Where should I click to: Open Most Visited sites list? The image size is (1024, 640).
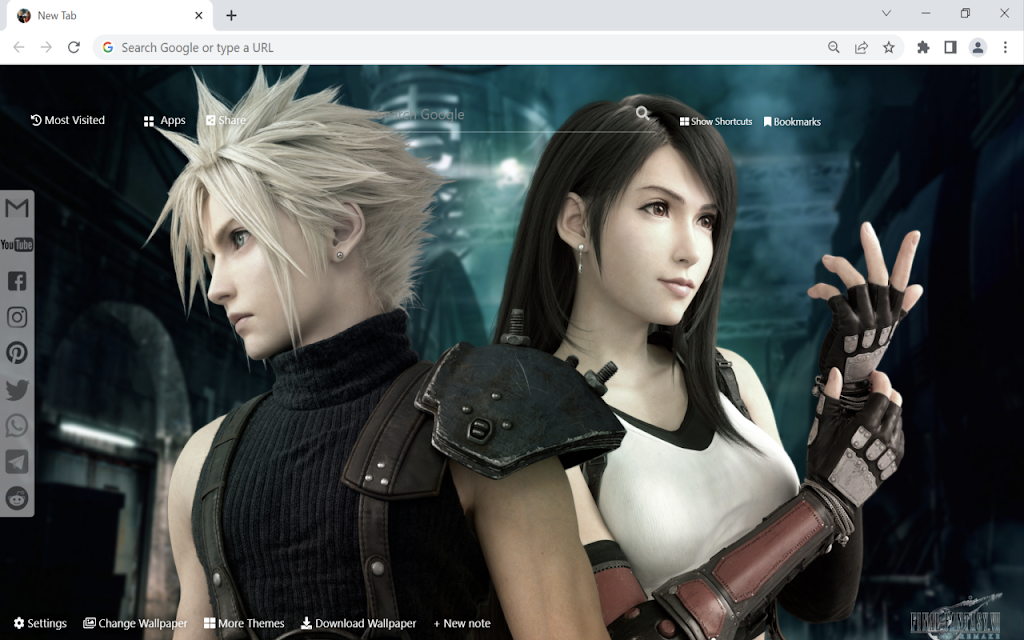tap(68, 120)
